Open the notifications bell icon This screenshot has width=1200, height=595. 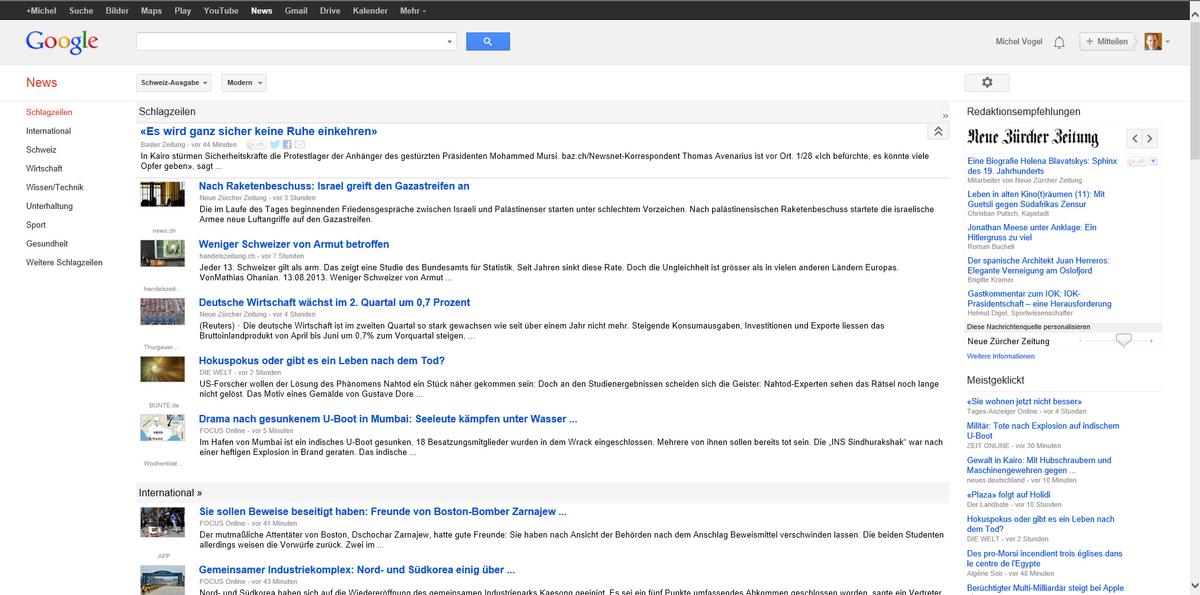pyautogui.click(x=1059, y=42)
